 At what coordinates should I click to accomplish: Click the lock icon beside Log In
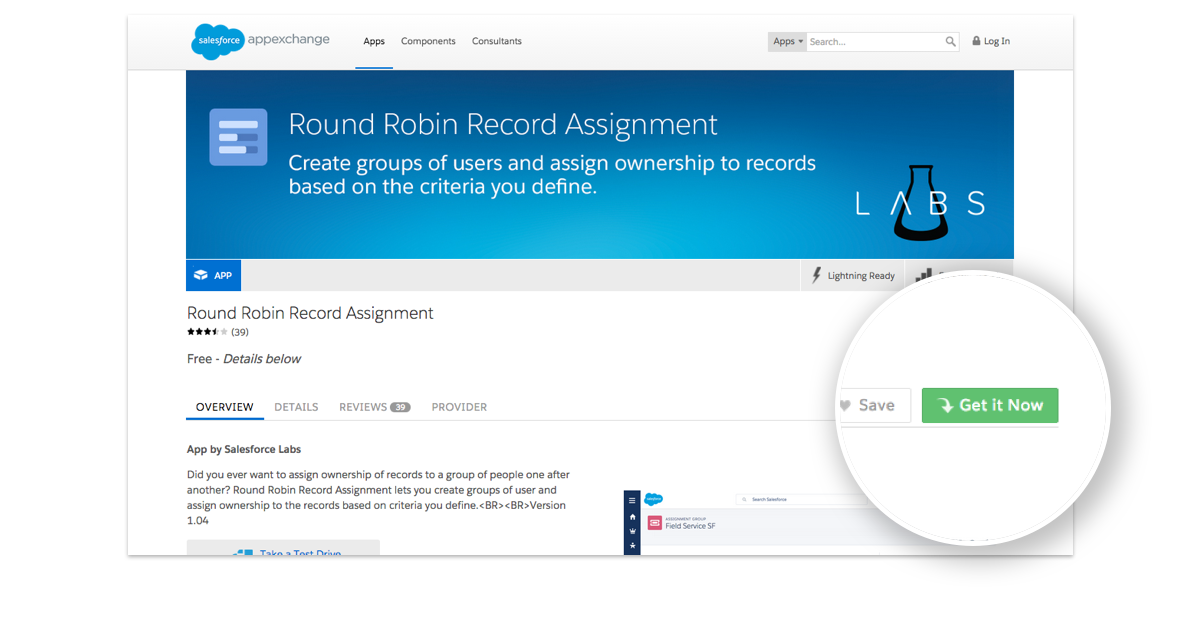pos(977,42)
